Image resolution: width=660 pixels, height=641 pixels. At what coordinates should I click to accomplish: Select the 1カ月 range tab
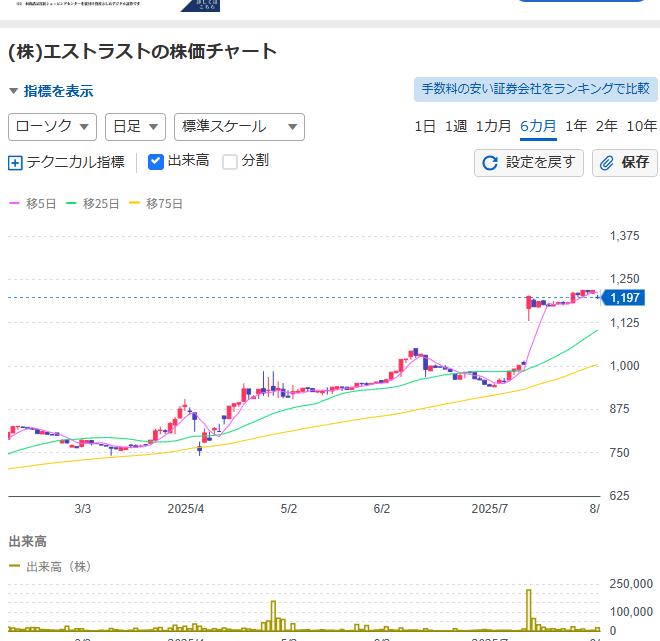tap(493, 126)
